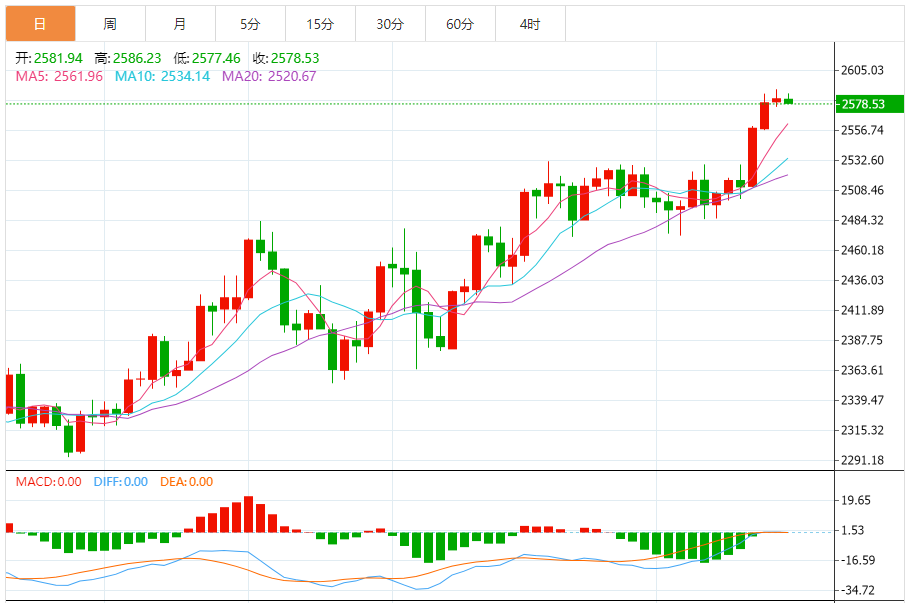This screenshot has width=913, height=603.
Task: Click the 2363.61 price axis label
Action: click(862, 370)
